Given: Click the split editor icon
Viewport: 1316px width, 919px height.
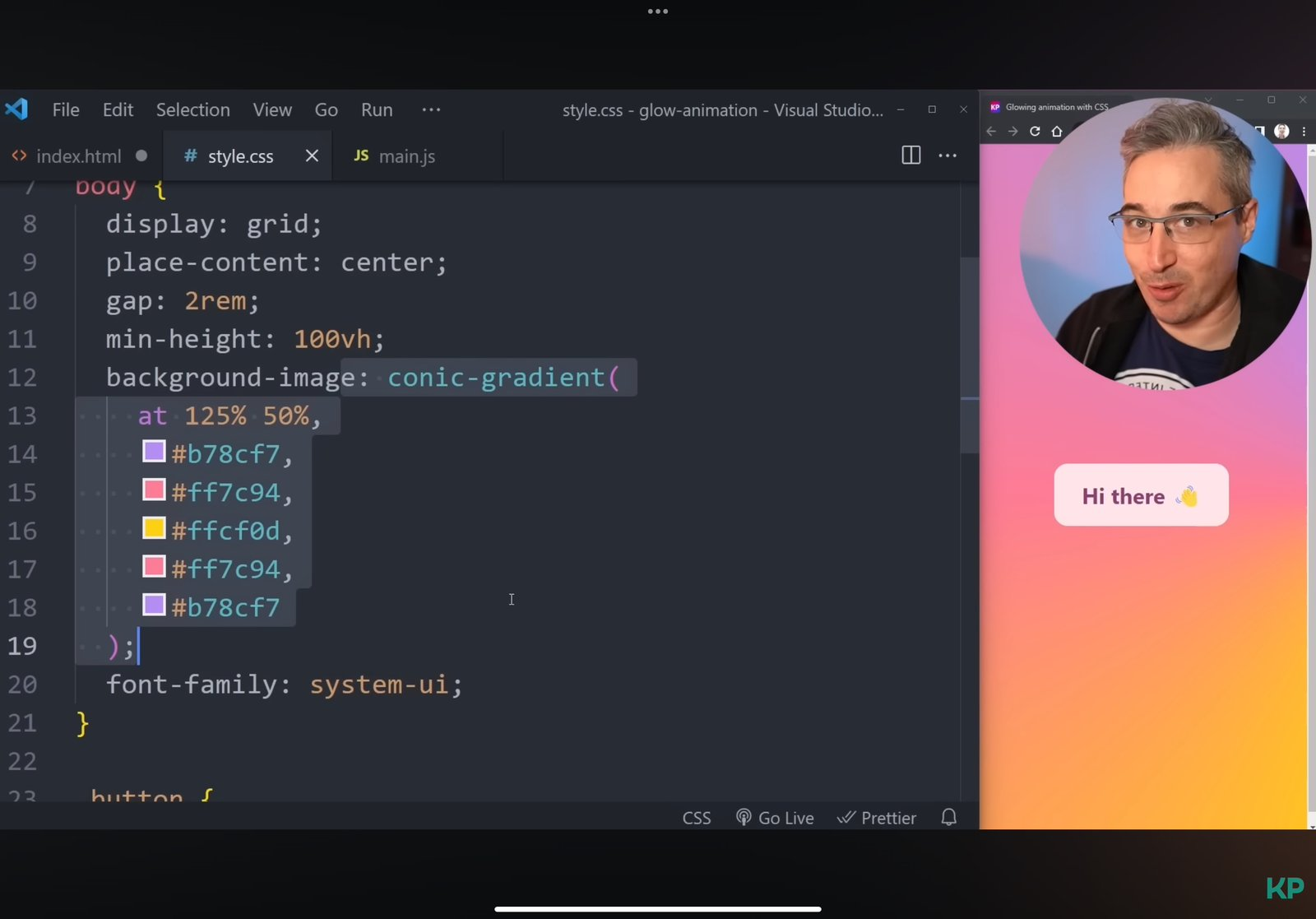Looking at the screenshot, I should click(x=911, y=155).
